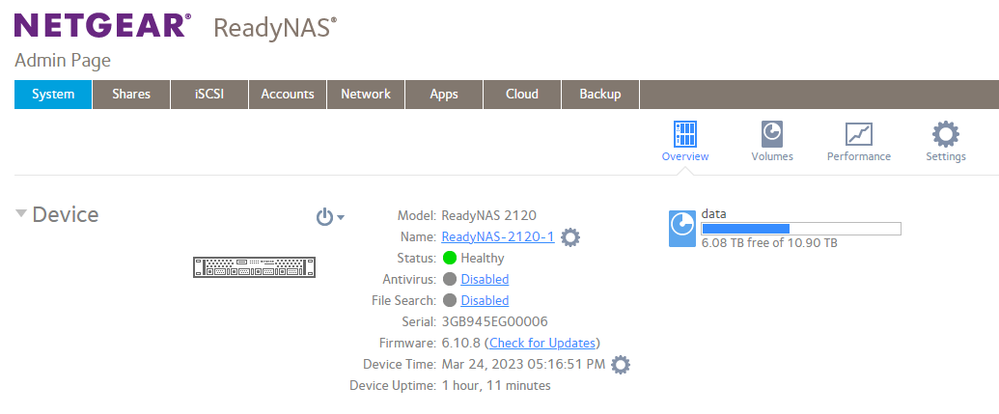Click the data volume name label

(x=714, y=214)
